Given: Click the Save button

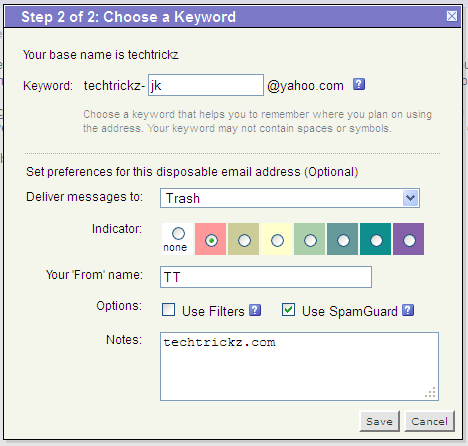Looking at the screenshot, I should click(379, 421).
